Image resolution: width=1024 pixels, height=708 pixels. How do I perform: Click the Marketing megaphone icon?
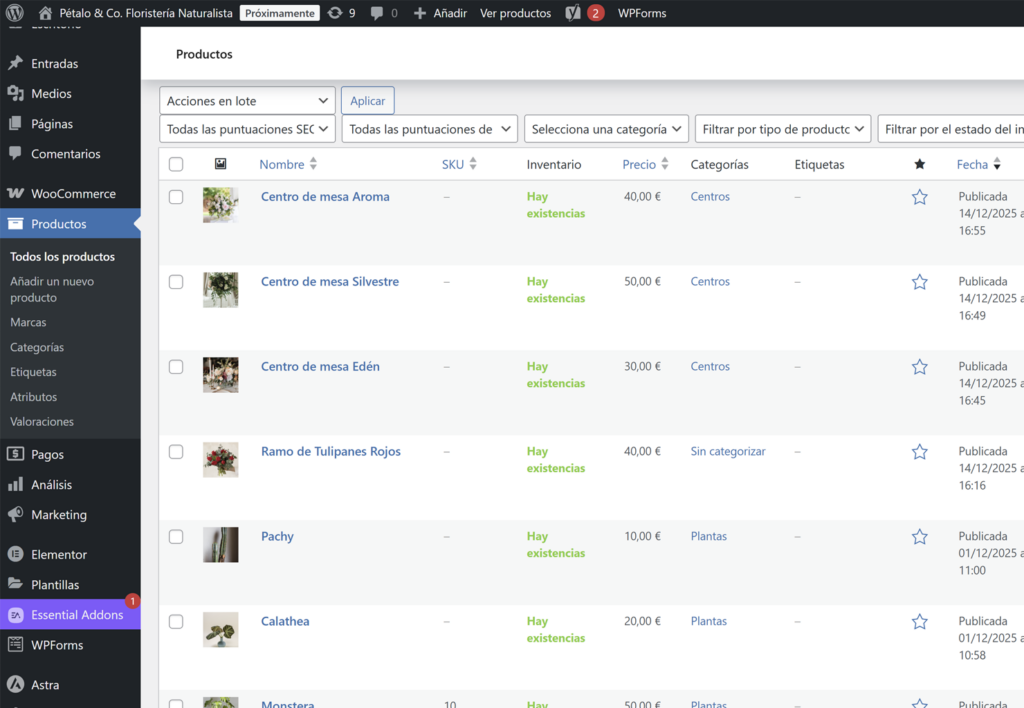click(16, 514)
